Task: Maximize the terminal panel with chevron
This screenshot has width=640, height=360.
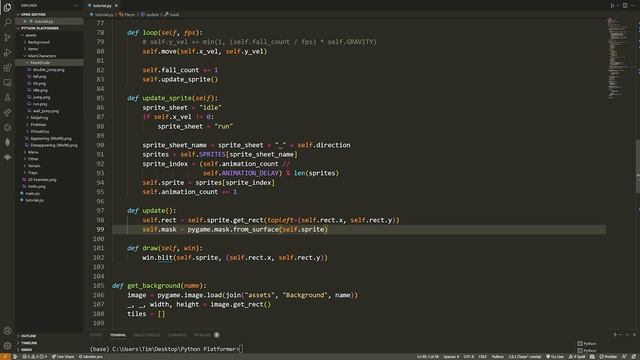Action: click(628, 335)
